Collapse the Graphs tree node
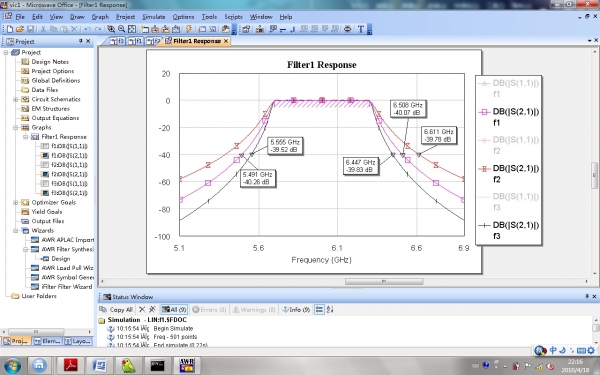This screenshot has height=375, width=600. 16,127
